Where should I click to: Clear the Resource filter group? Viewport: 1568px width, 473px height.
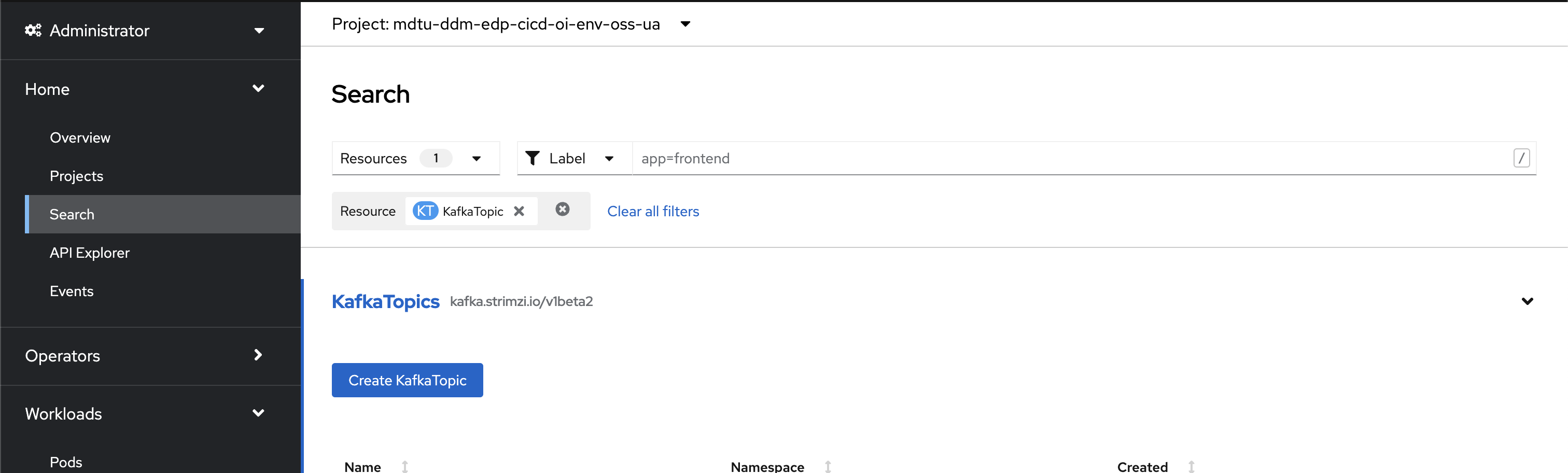point(563,210)
